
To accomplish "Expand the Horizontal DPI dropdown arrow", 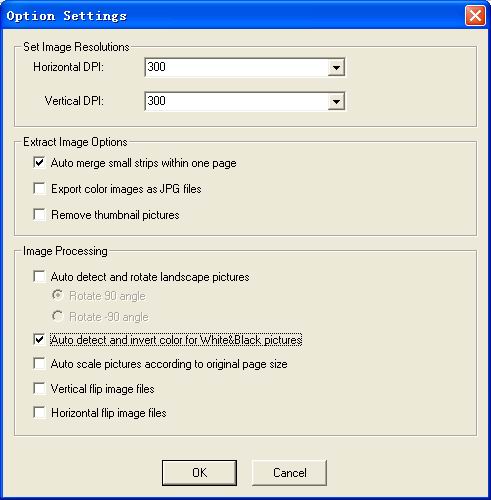I will 336,68.
